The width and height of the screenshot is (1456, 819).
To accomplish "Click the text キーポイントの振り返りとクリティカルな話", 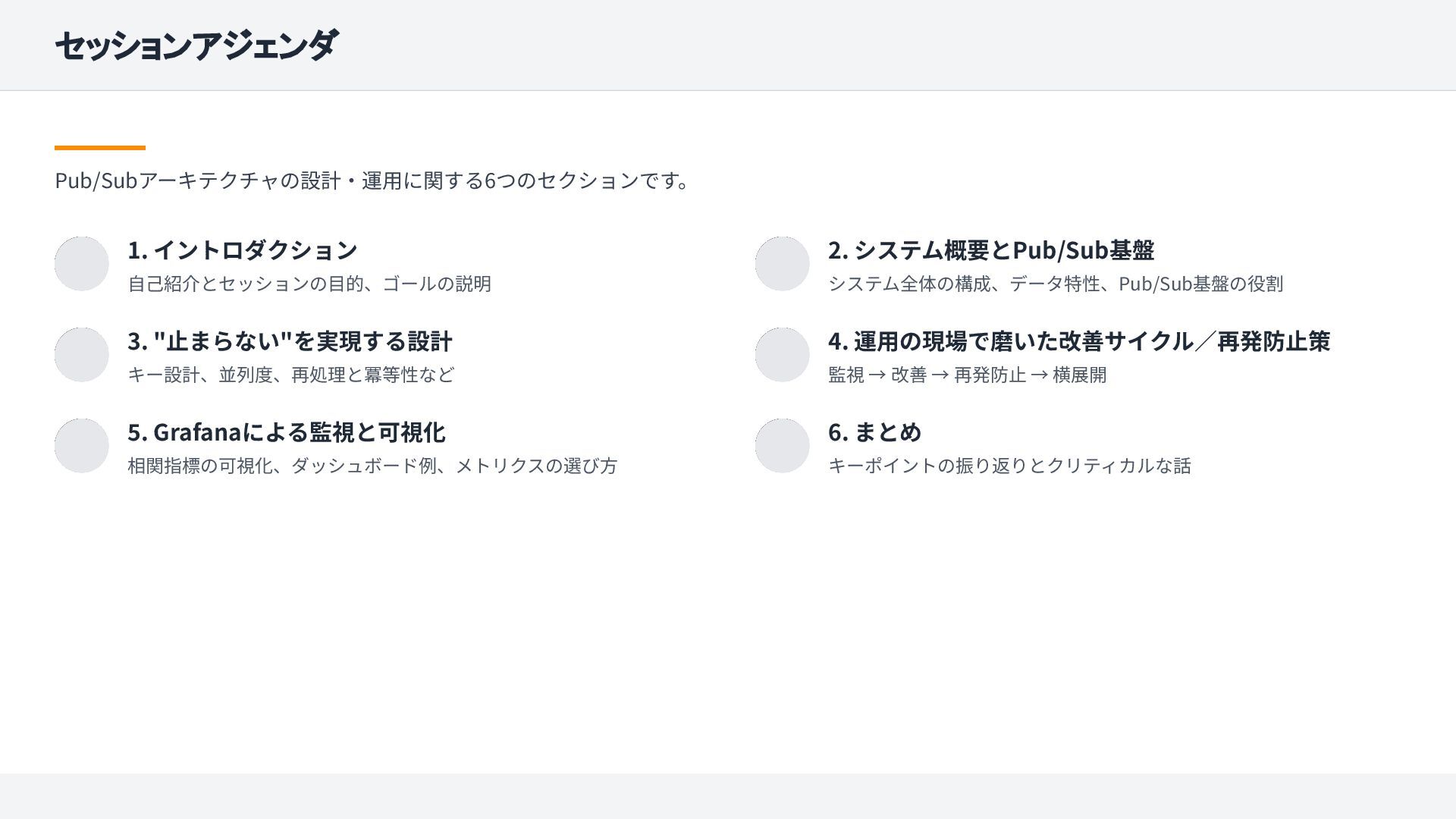I will tap(1009, 466).
